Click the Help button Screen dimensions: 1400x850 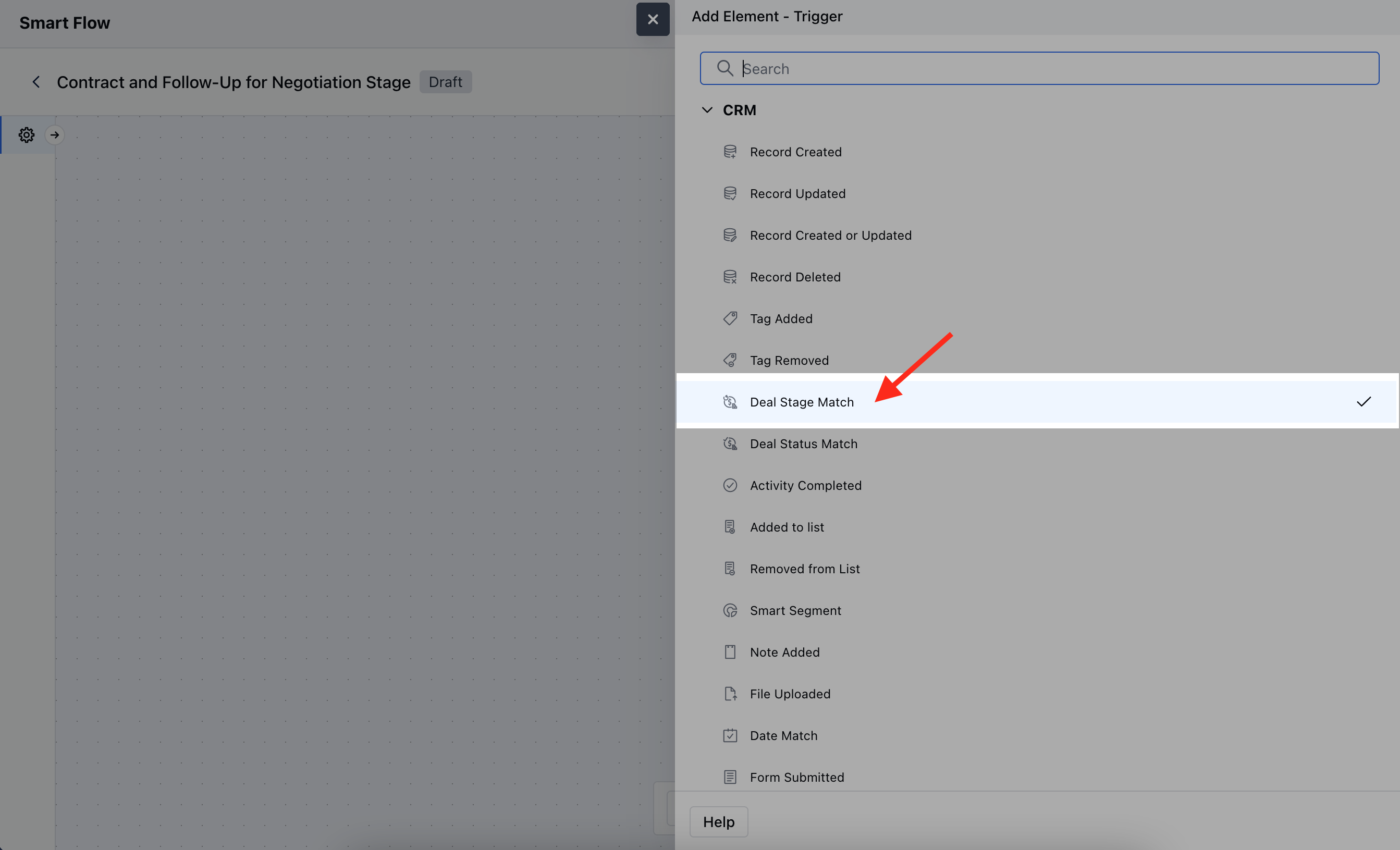pyautogui.click(x=718, y=821)
